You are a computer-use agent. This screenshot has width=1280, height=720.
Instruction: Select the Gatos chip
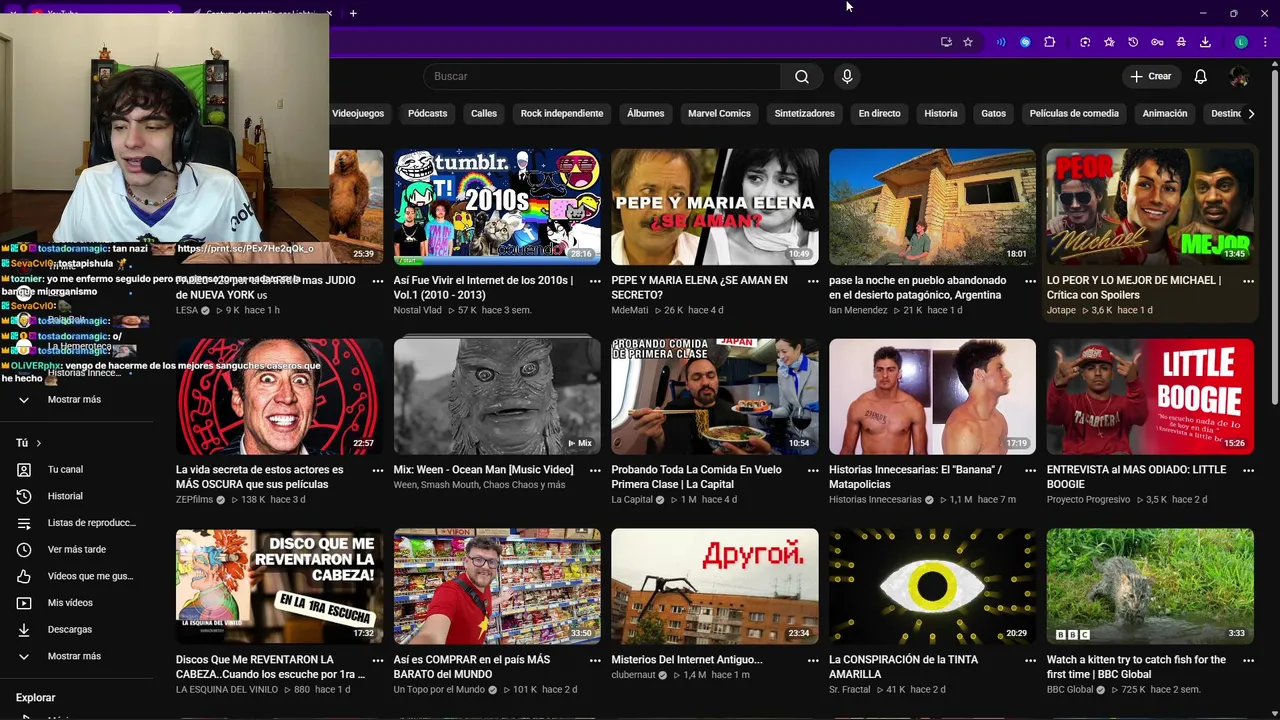993,114
